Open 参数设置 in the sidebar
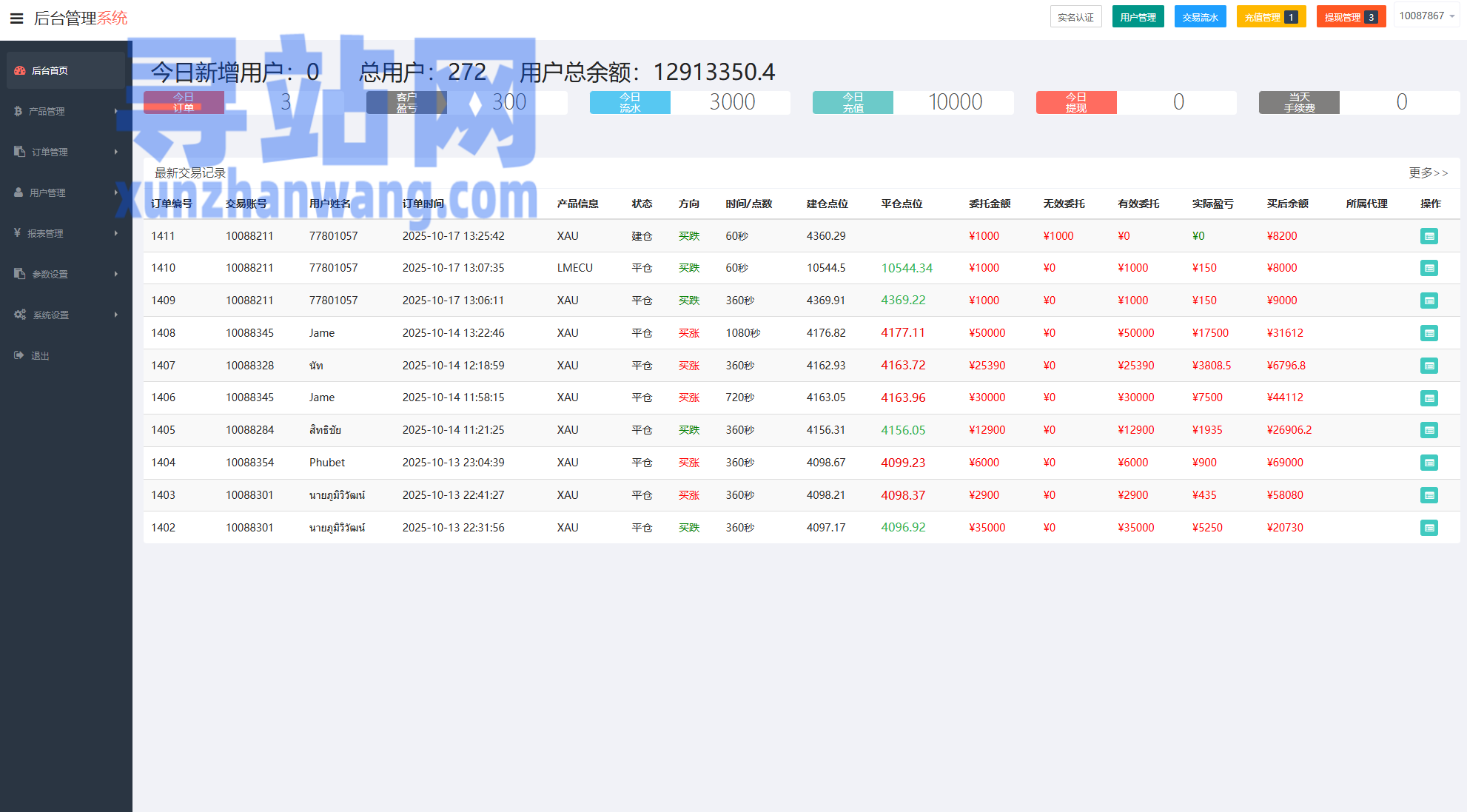 (49, 274)
